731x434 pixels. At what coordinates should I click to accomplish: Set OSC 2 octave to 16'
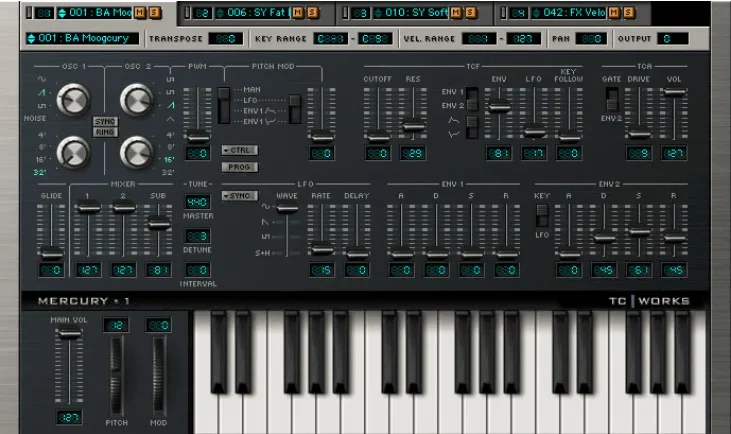click(x=169, y=159)
